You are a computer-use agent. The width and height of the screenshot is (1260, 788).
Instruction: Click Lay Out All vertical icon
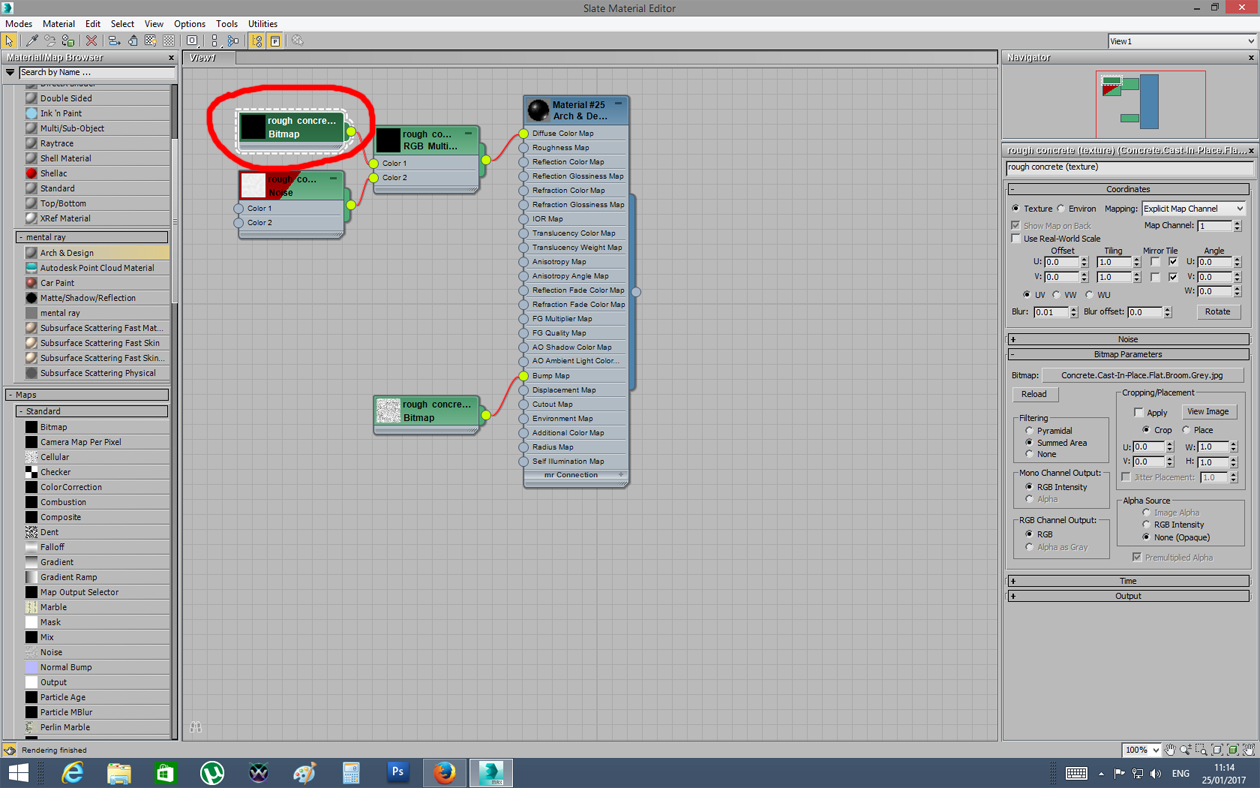click(x=215, y=41)
